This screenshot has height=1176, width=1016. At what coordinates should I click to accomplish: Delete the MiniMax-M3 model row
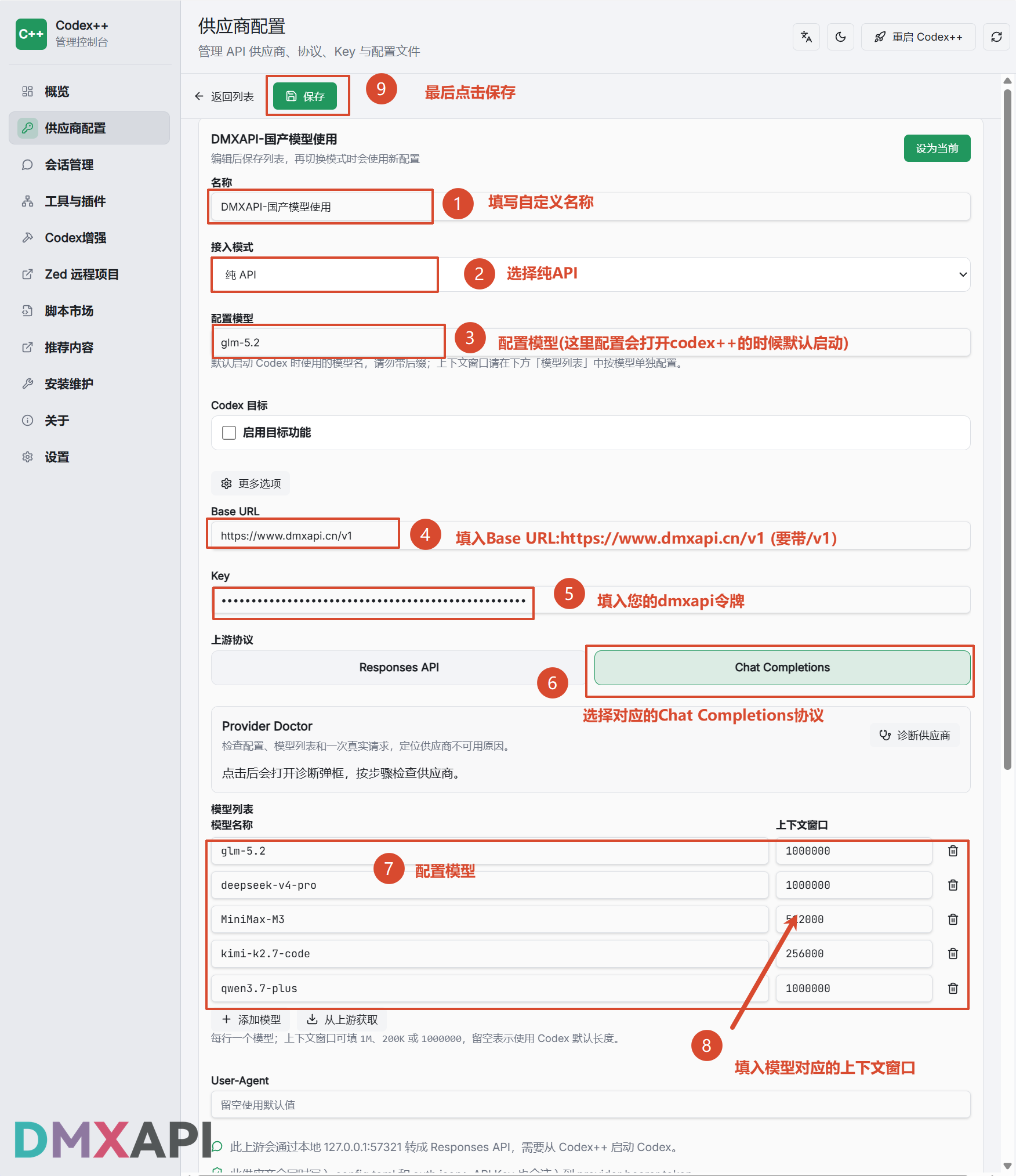(953, 920)
